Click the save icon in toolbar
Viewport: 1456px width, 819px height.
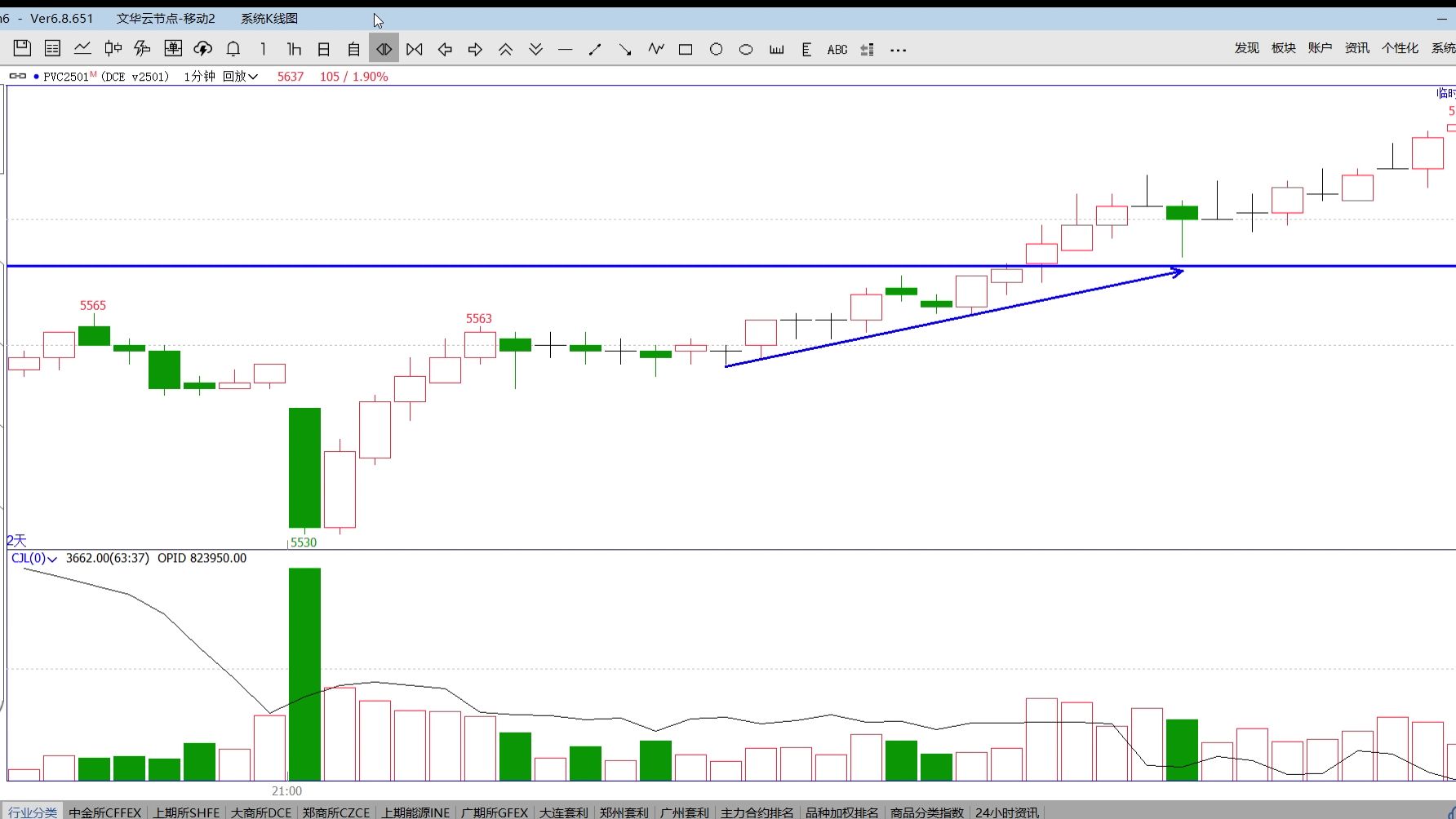coord(22,49)
